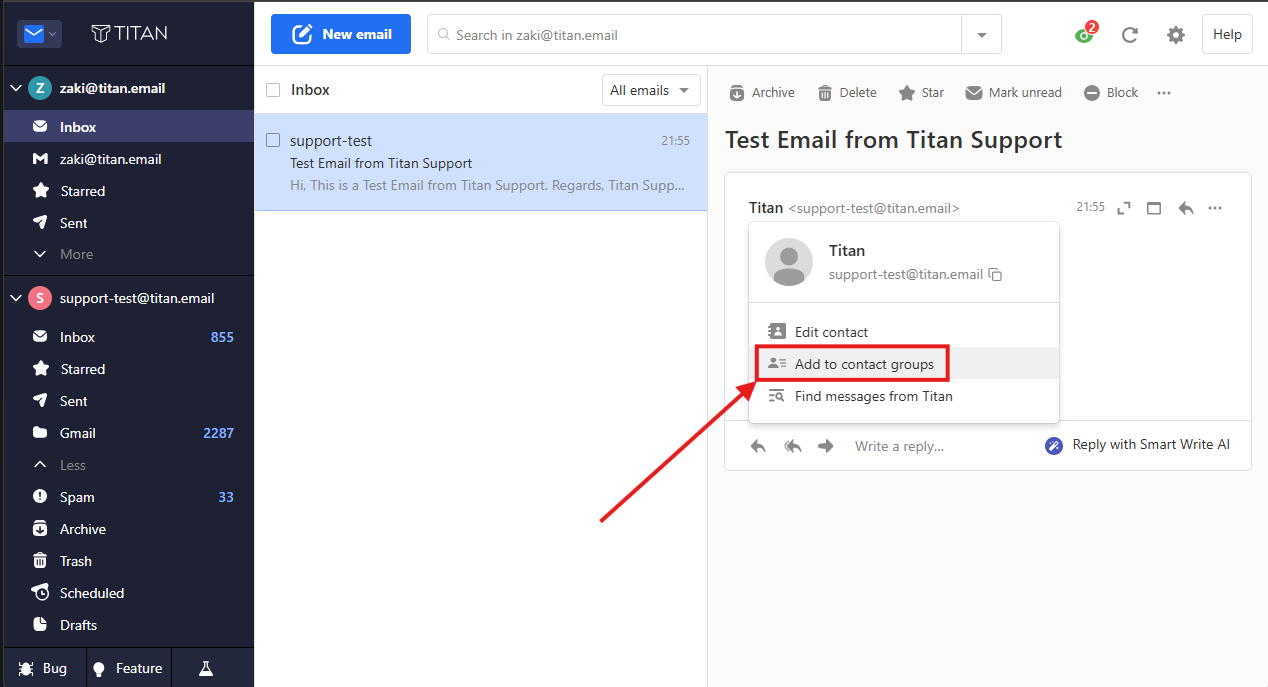Viewport: 1268px width, 687px height.
Task: Focus the search field for zaki@titan.email
Action: pos(694,34)
